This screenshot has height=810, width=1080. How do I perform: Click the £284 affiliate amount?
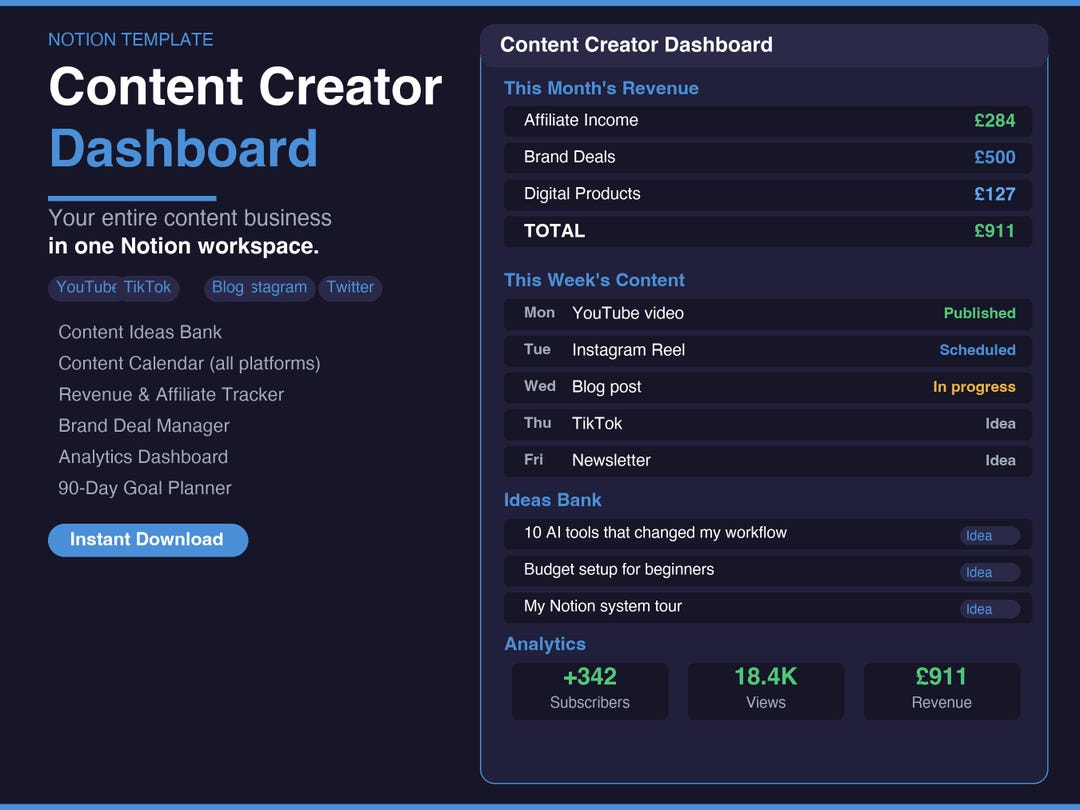995,121
